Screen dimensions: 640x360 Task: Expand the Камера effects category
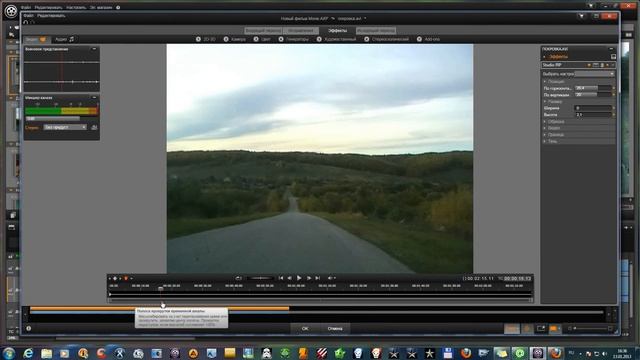pyautogui.click(x=235, y=39)
